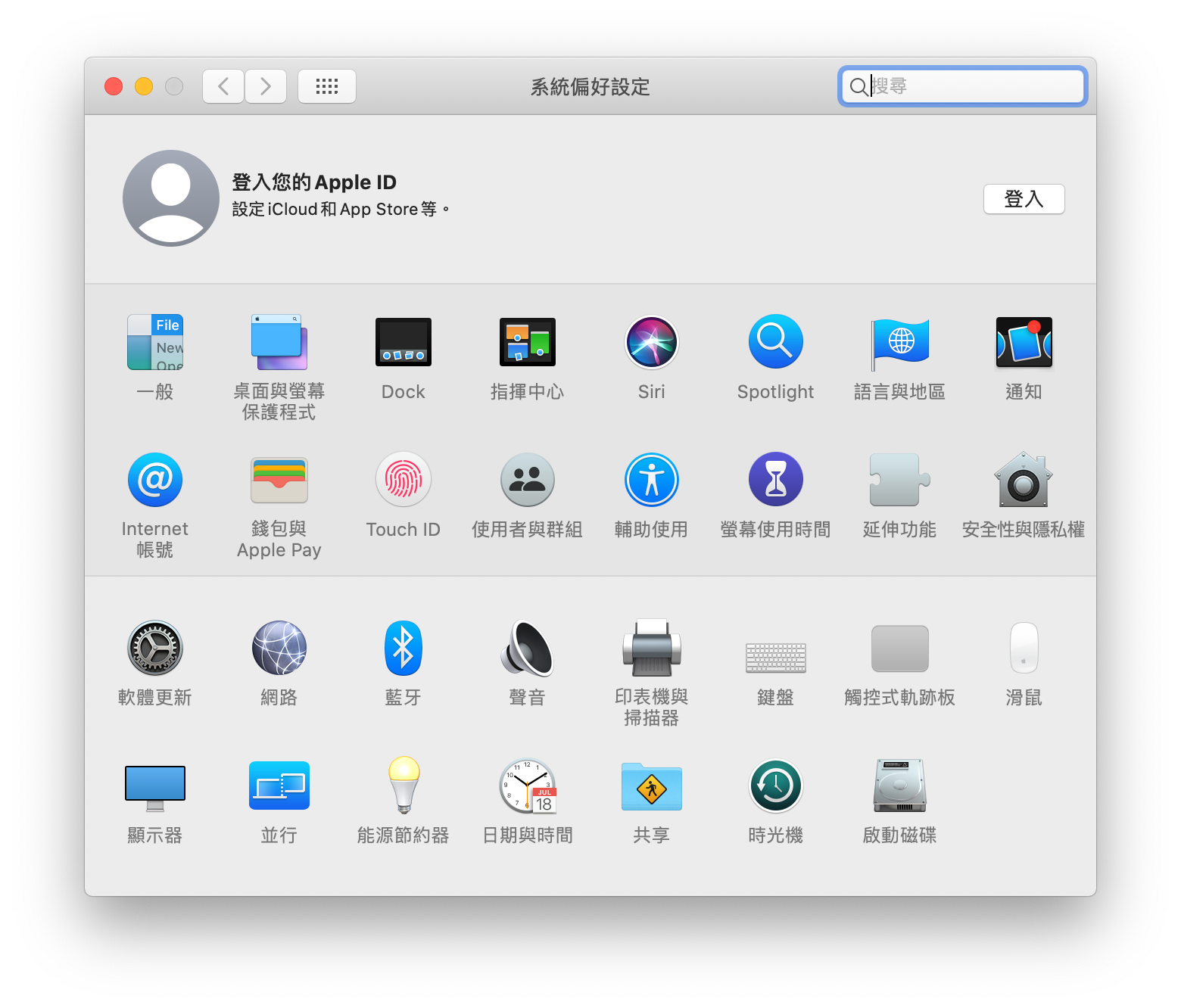Go back with the left arrow button
1181x1008 pixels.
223,86
